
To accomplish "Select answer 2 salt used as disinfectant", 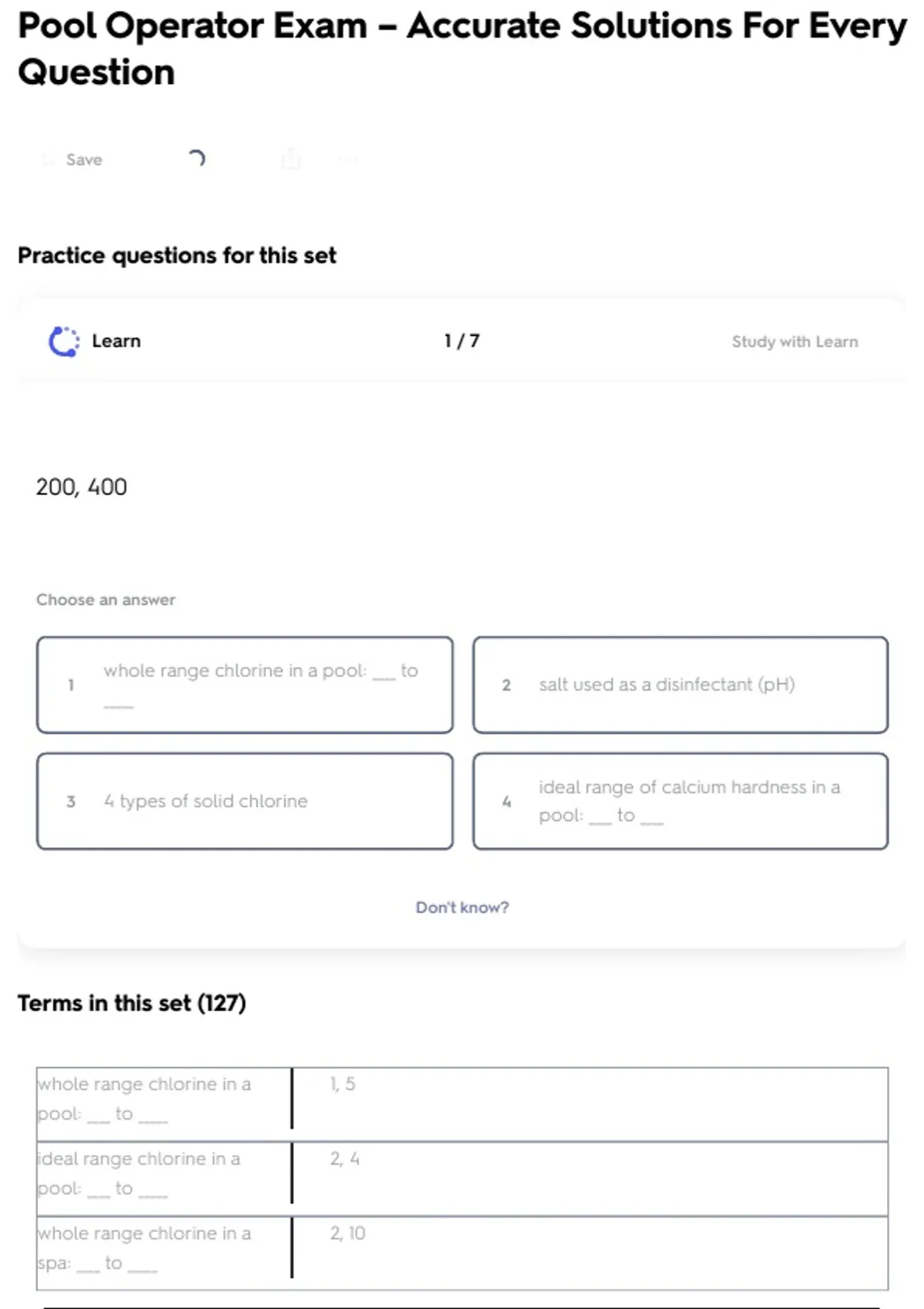I will pyautogui.click(x=680, y=685).
